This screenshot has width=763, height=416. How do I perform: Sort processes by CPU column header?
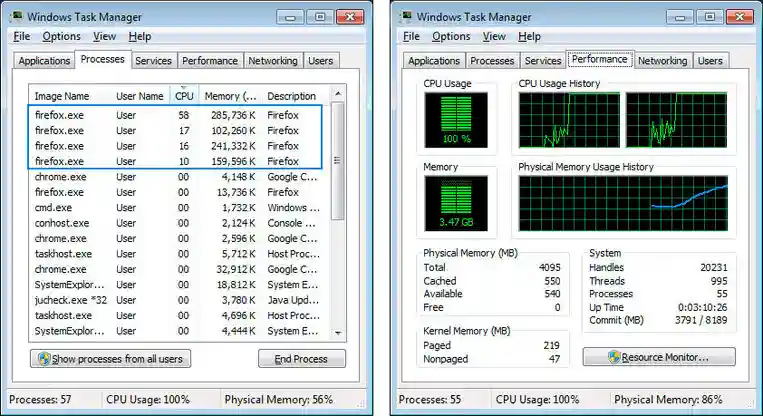point(184,96)
